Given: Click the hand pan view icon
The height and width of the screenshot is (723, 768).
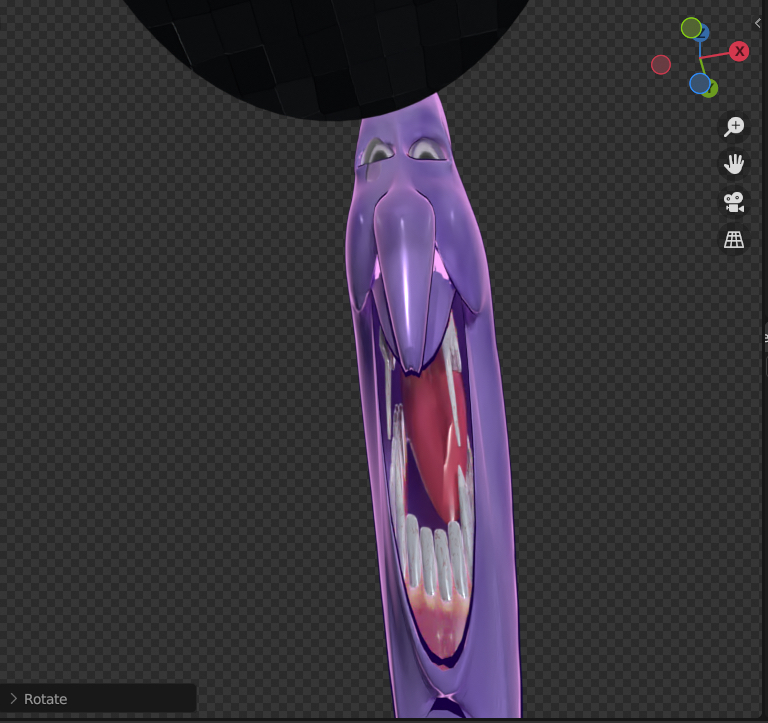Looking at the screenshot, I should tap(734, 164).
